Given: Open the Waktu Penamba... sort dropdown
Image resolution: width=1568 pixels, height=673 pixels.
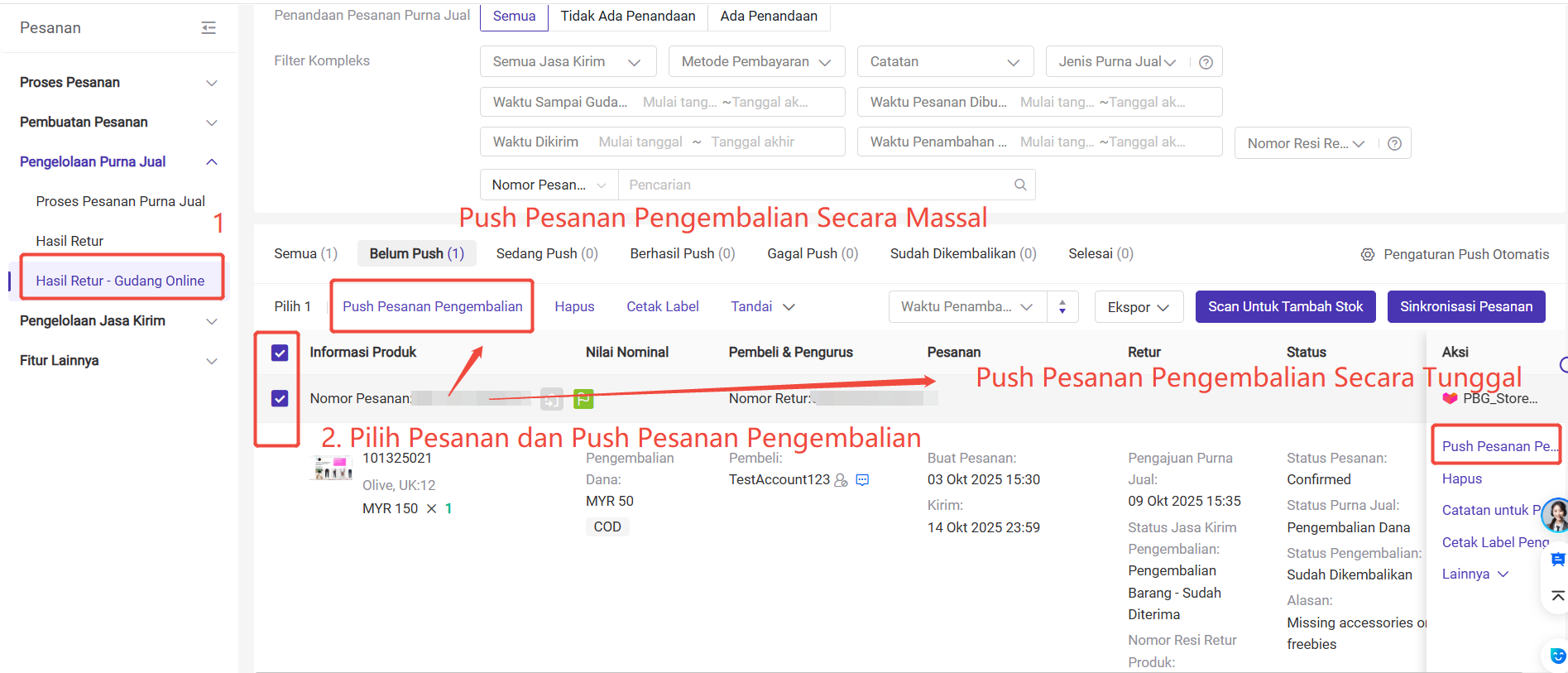Looking at the screenshot, I should tap(967, 306).
